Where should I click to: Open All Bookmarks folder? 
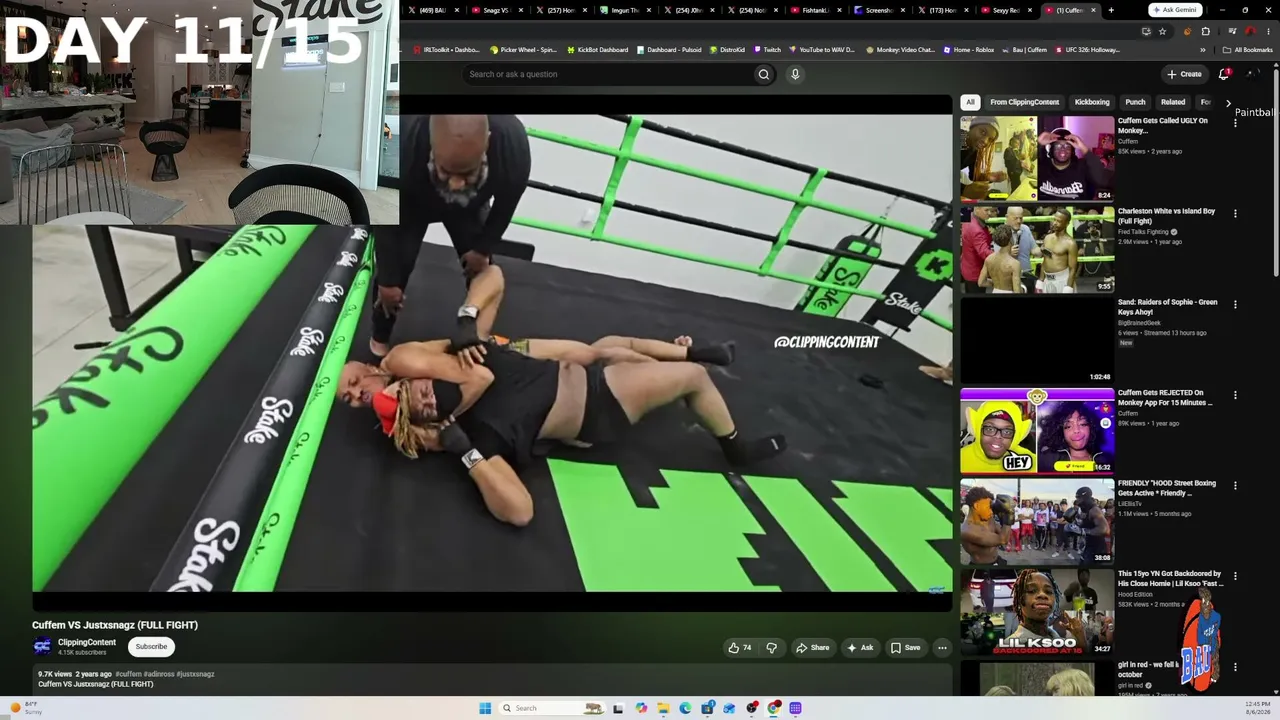coord(1248,49)
